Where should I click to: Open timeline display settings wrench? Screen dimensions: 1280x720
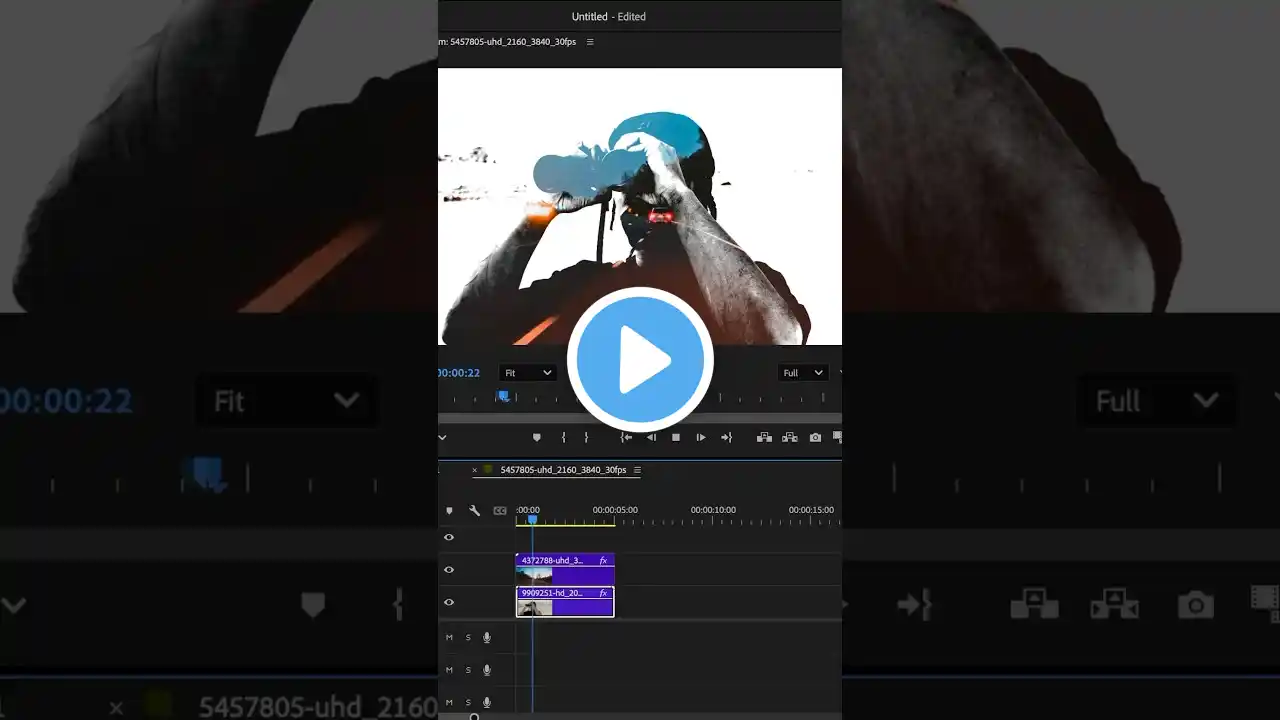[475, 511]
